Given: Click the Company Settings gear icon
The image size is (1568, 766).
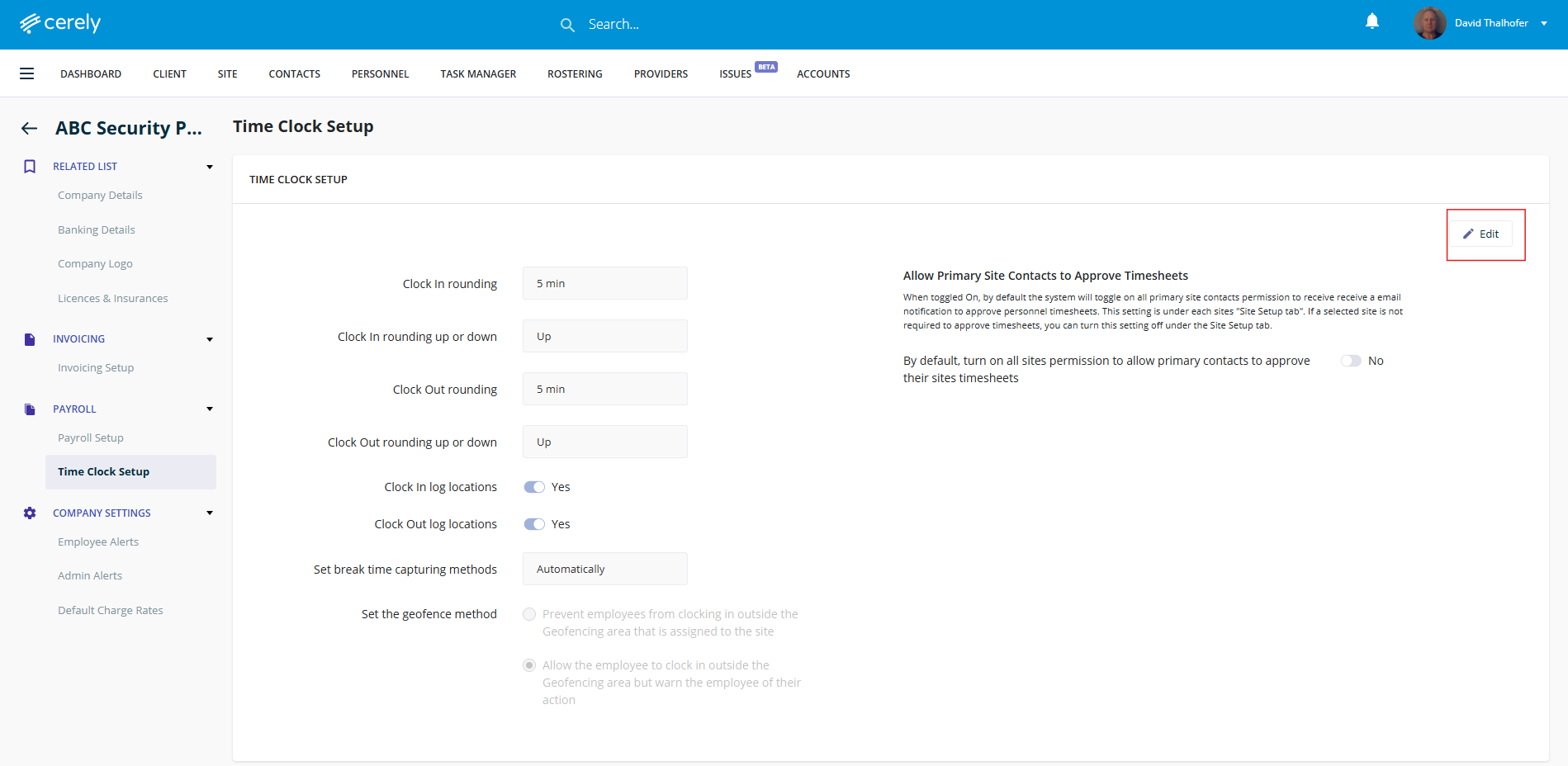Looking at the screenshot, I should (30, 513).
